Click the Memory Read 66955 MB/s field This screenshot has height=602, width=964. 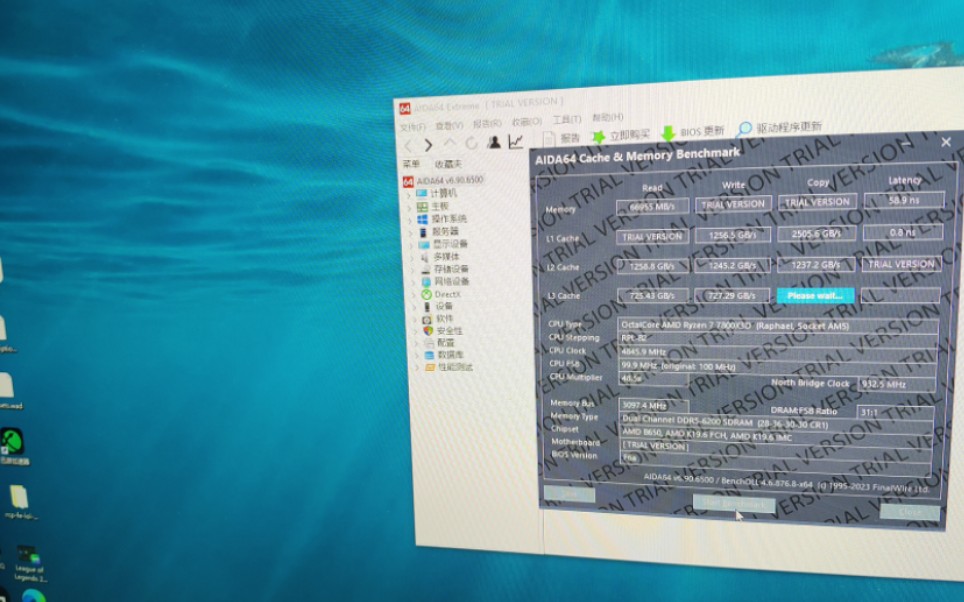[652, 207]
